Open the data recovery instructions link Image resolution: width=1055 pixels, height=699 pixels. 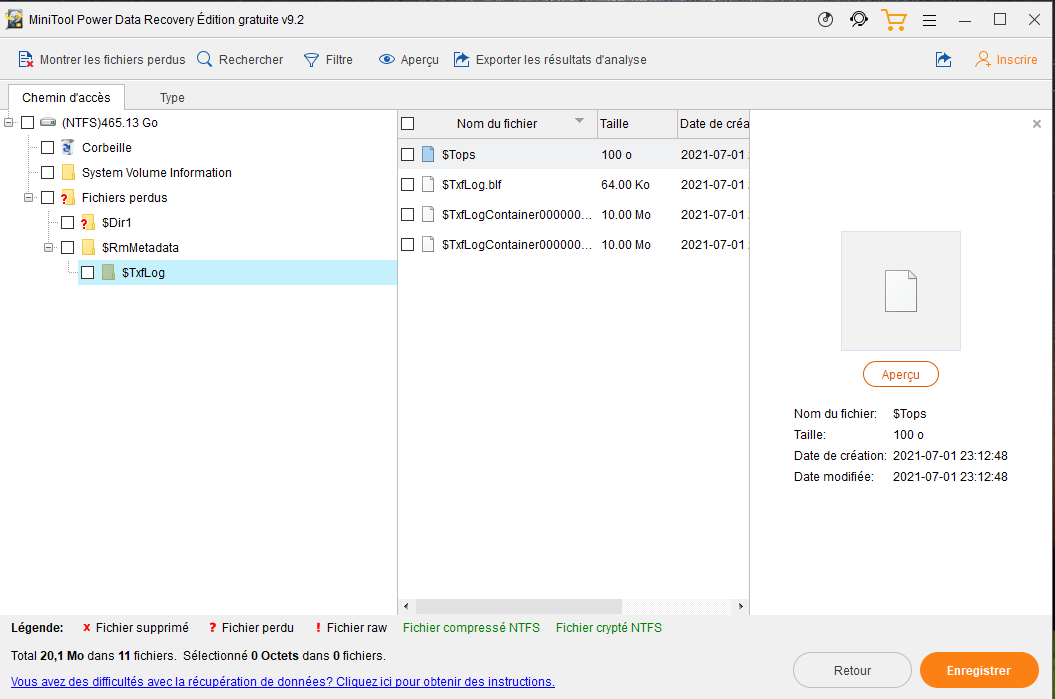282,682
